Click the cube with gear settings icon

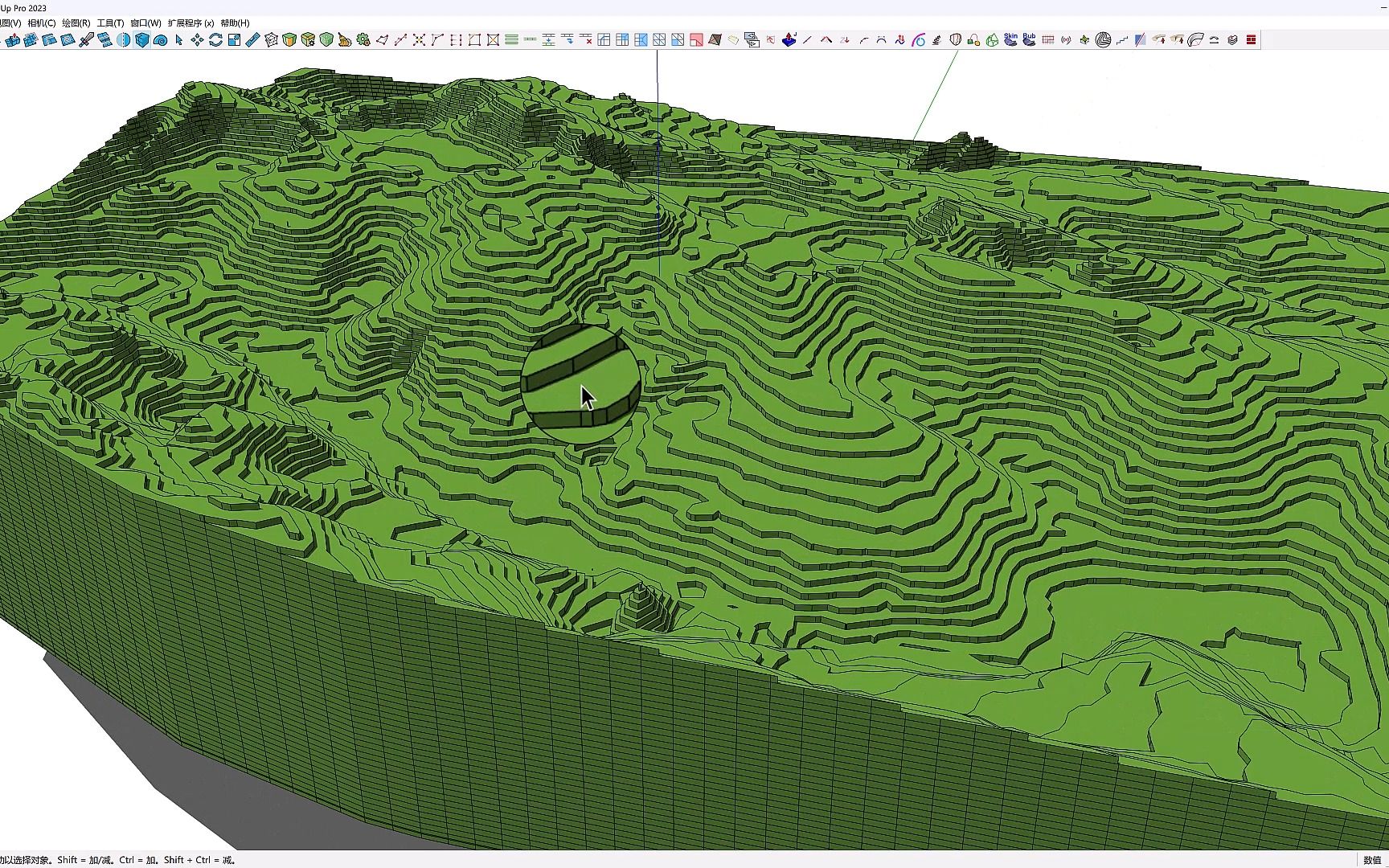pos(308,39)
